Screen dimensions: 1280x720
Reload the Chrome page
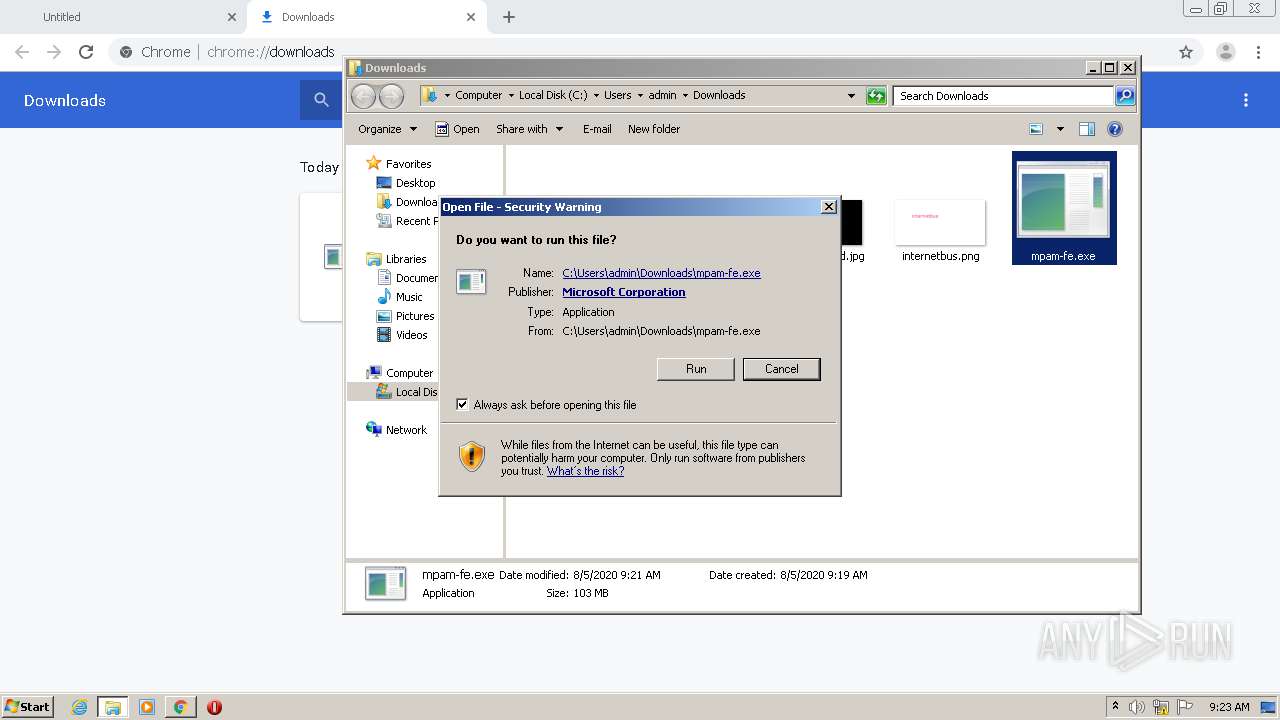point(86,52)
